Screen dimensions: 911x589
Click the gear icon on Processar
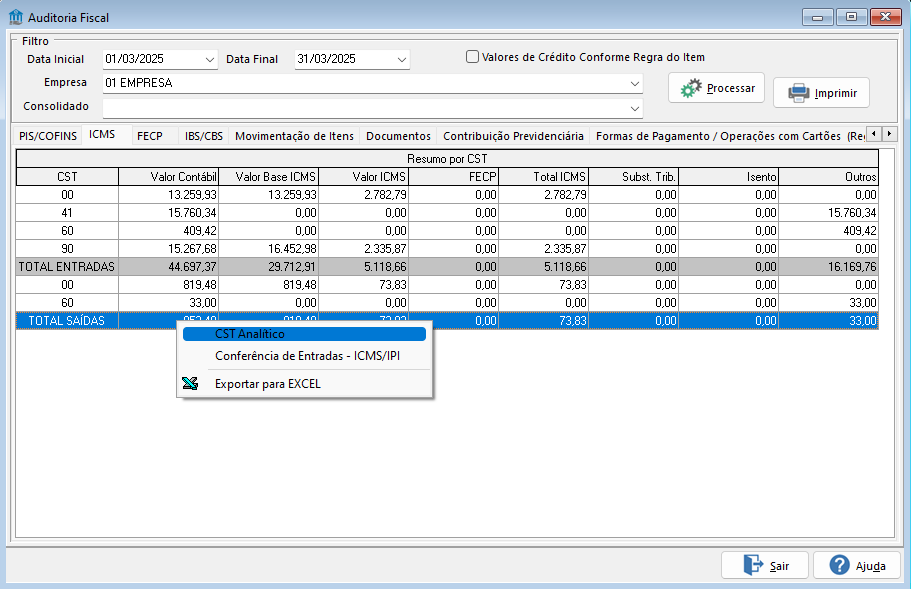point(691,88)
